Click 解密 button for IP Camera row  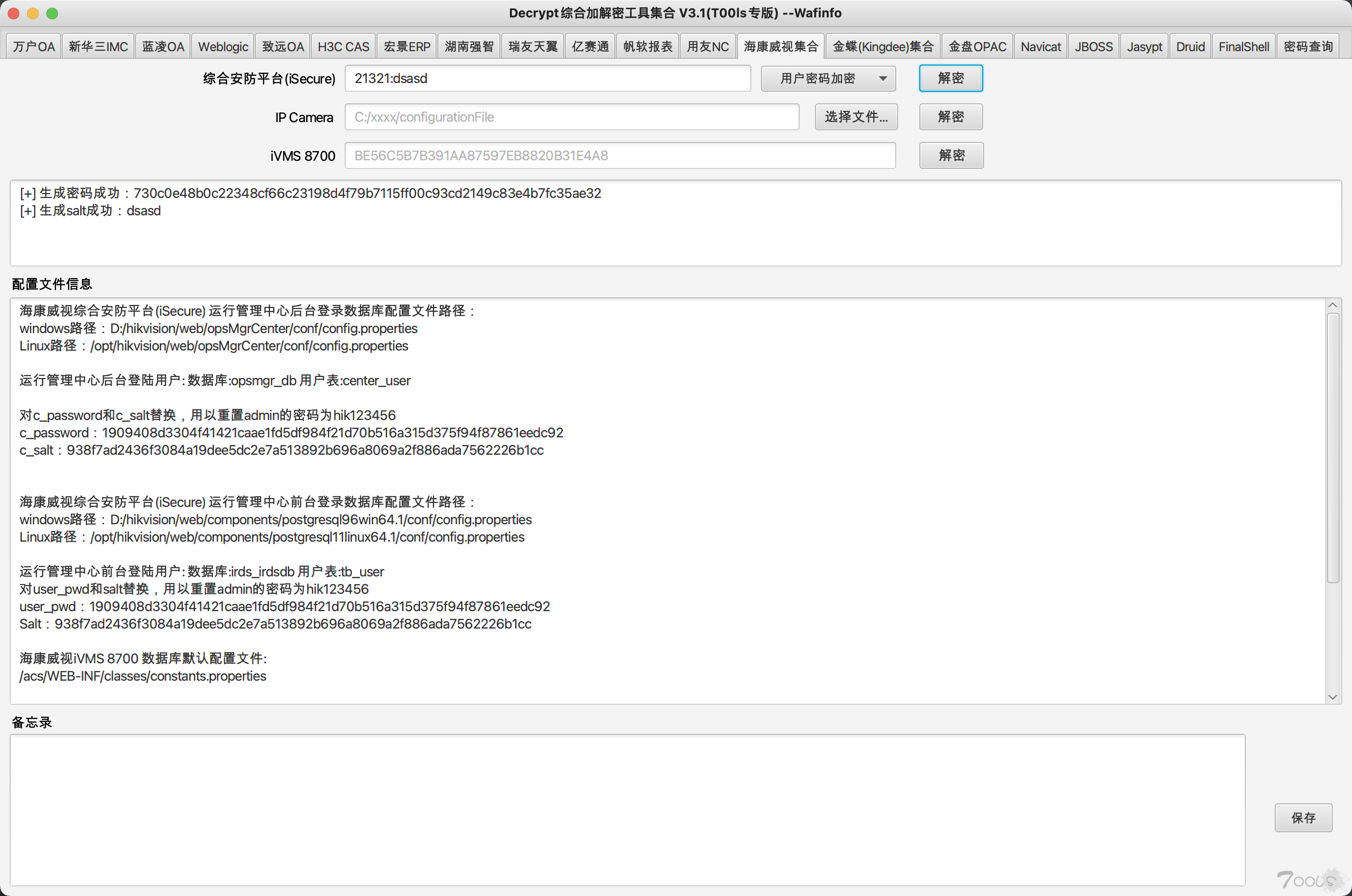[x=951, y=117]
